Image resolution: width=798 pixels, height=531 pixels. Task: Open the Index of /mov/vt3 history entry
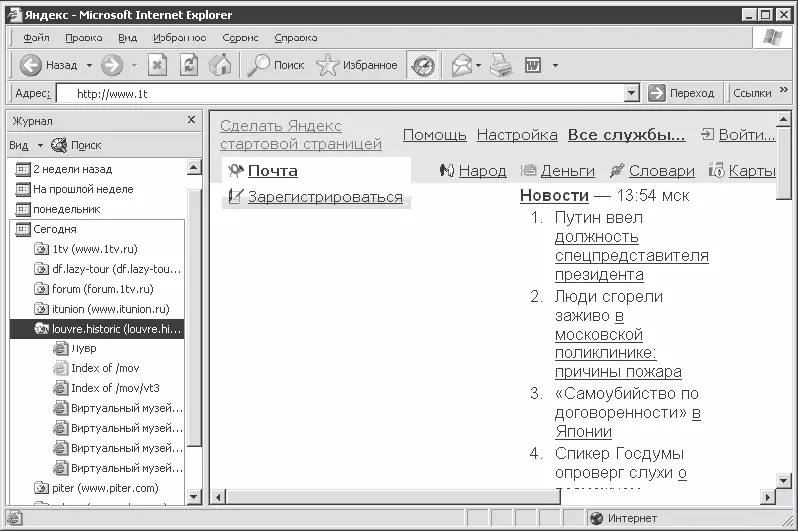106,388
